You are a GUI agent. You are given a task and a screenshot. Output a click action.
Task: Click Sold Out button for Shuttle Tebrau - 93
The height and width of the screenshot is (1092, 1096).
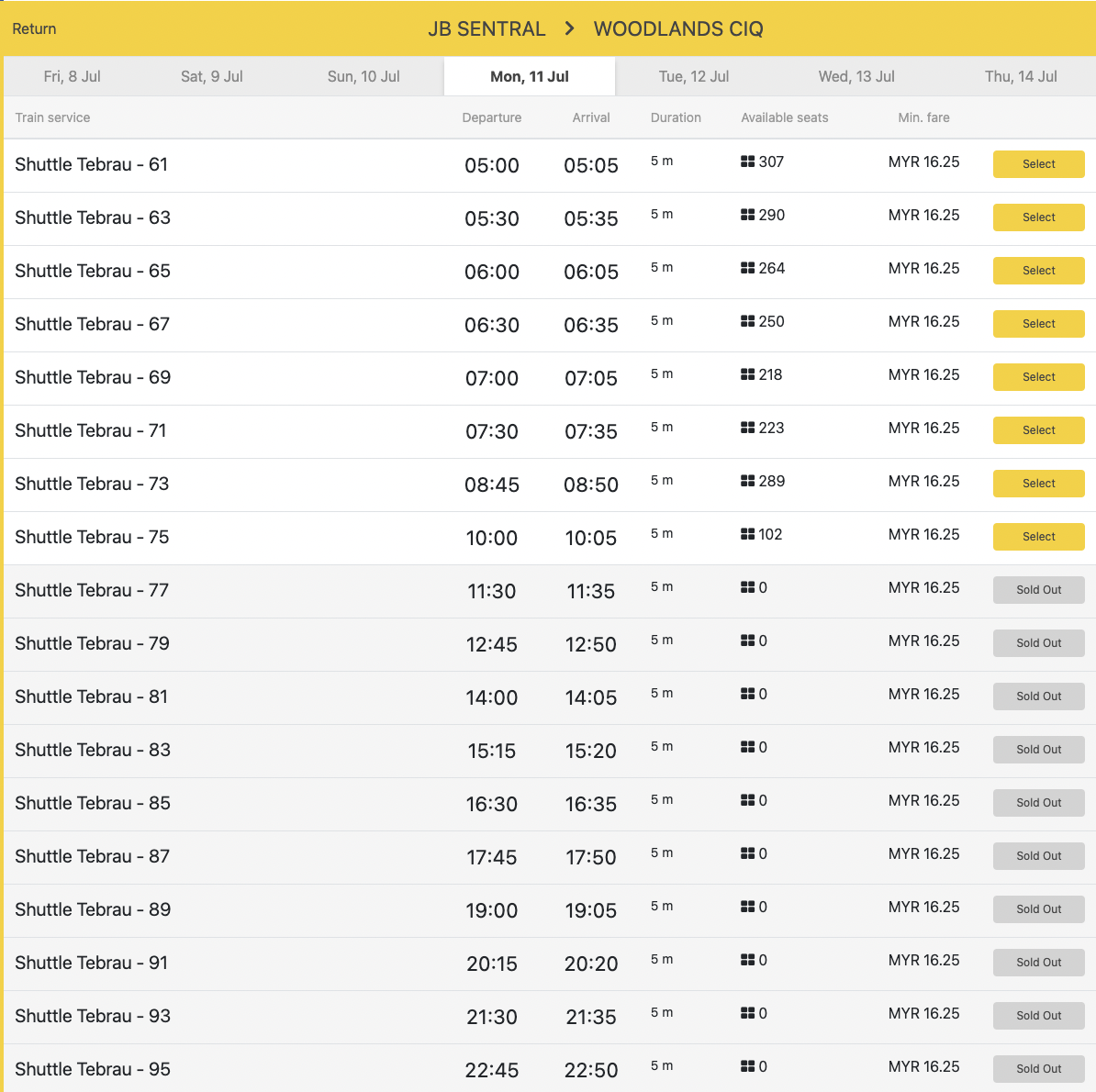coord(1039,1016)
